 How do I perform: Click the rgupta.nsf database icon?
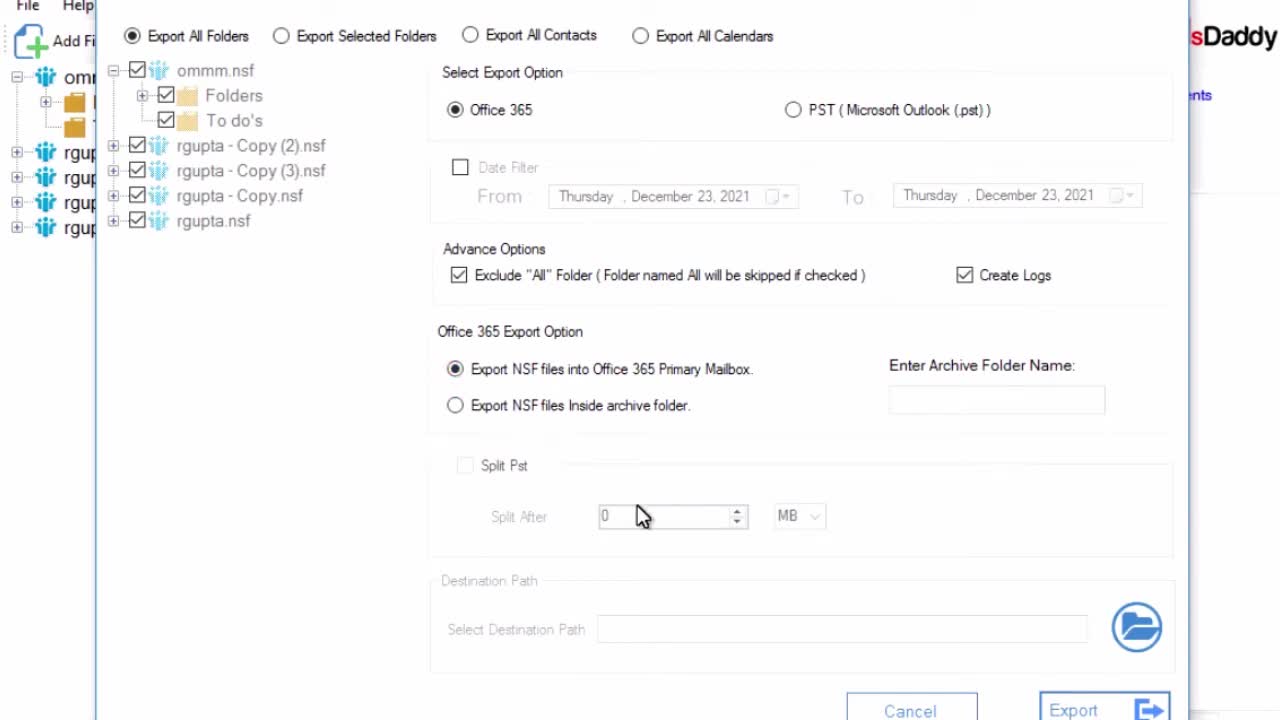[x=159, y=221]
